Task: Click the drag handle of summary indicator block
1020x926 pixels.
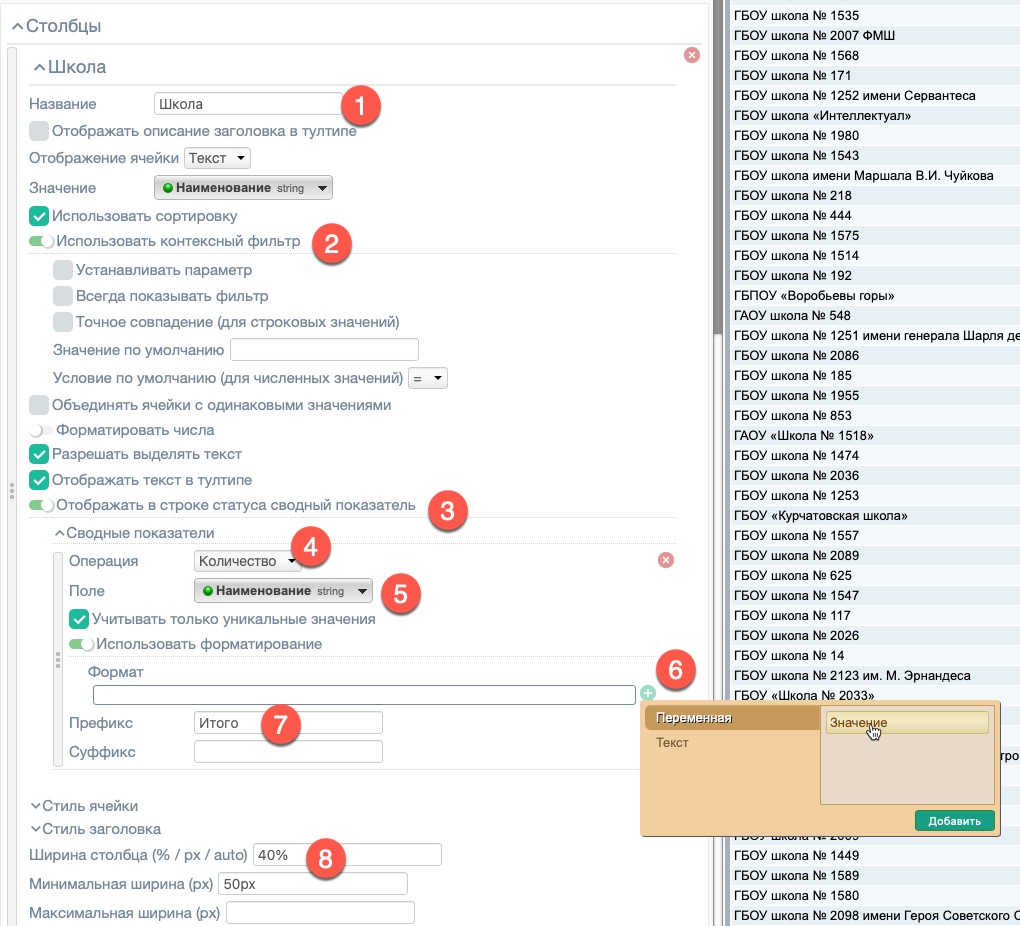Action: (x=58, y=661)
